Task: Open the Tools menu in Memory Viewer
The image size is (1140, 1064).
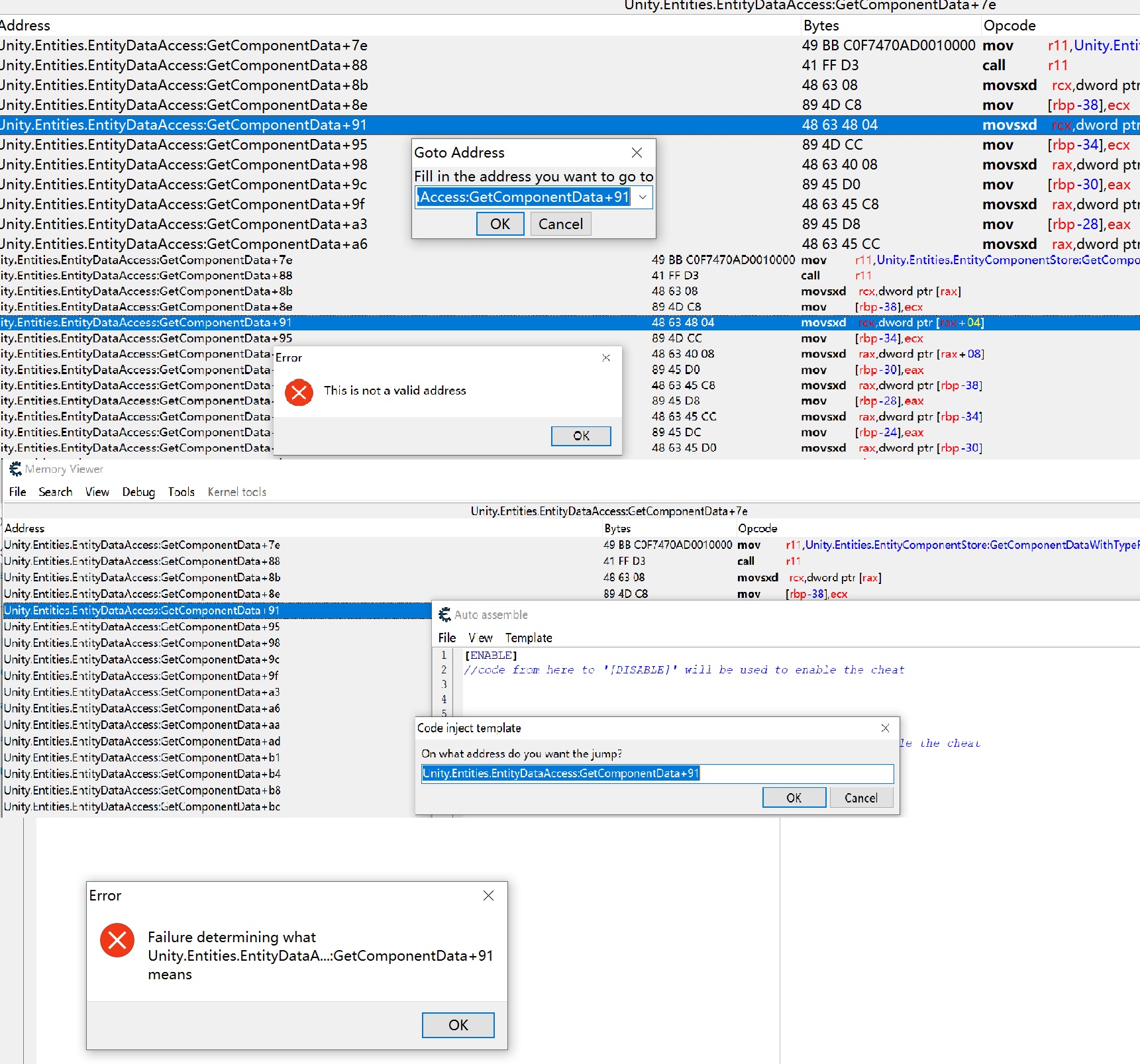Action: (181, 492)
